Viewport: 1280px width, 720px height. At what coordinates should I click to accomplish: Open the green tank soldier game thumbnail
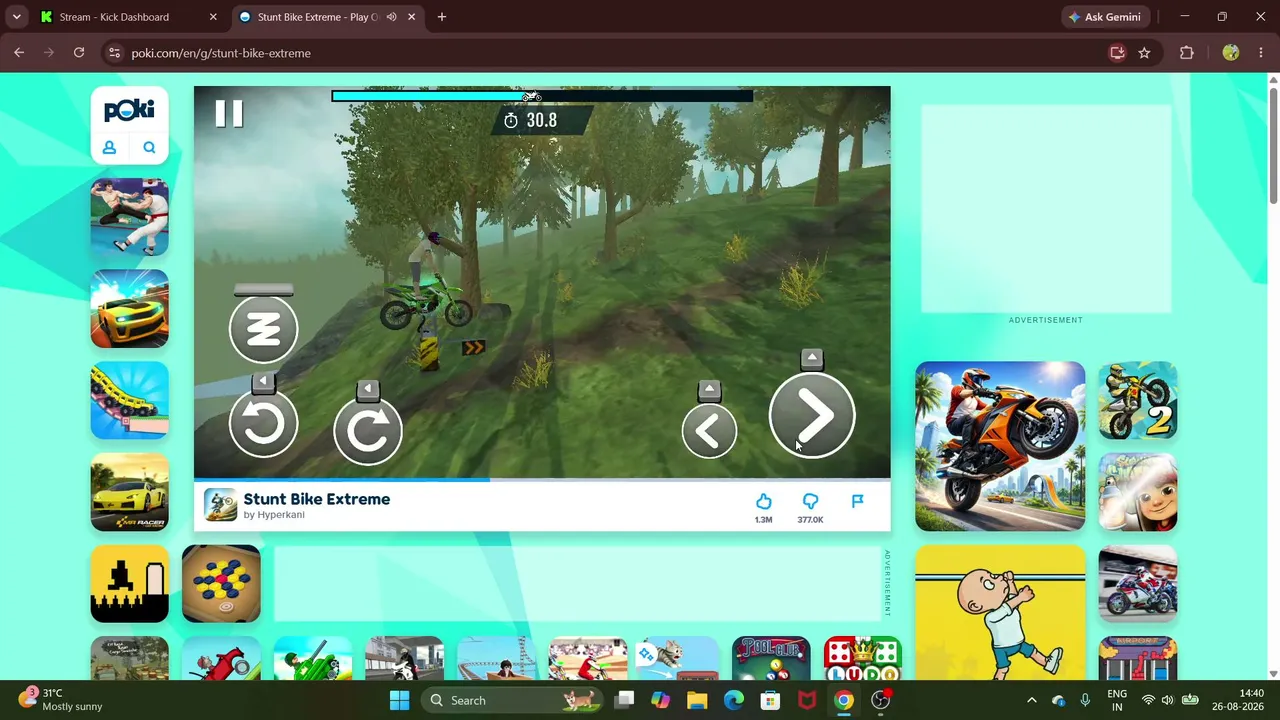[313, 659]
